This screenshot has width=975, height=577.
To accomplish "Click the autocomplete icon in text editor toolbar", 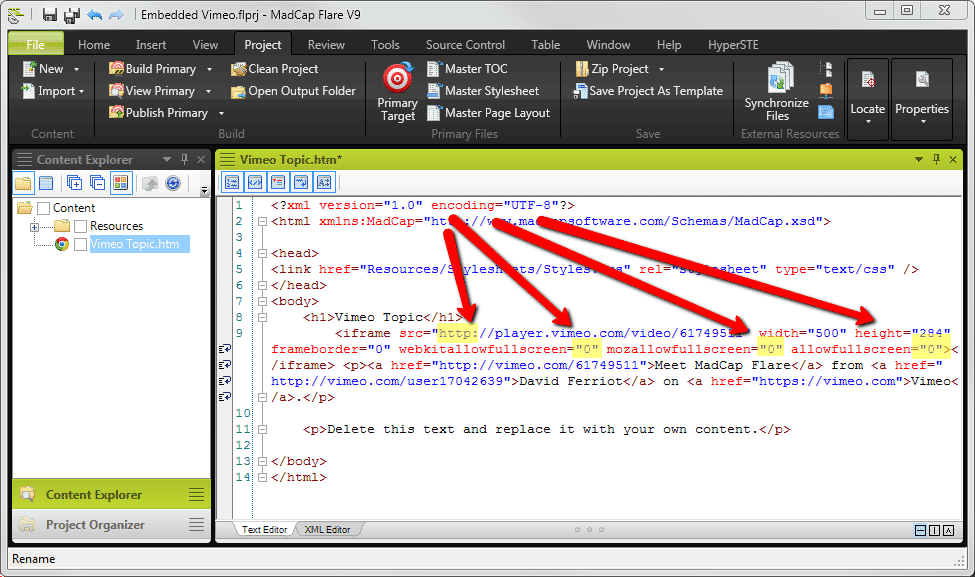I will click(324, 182).
